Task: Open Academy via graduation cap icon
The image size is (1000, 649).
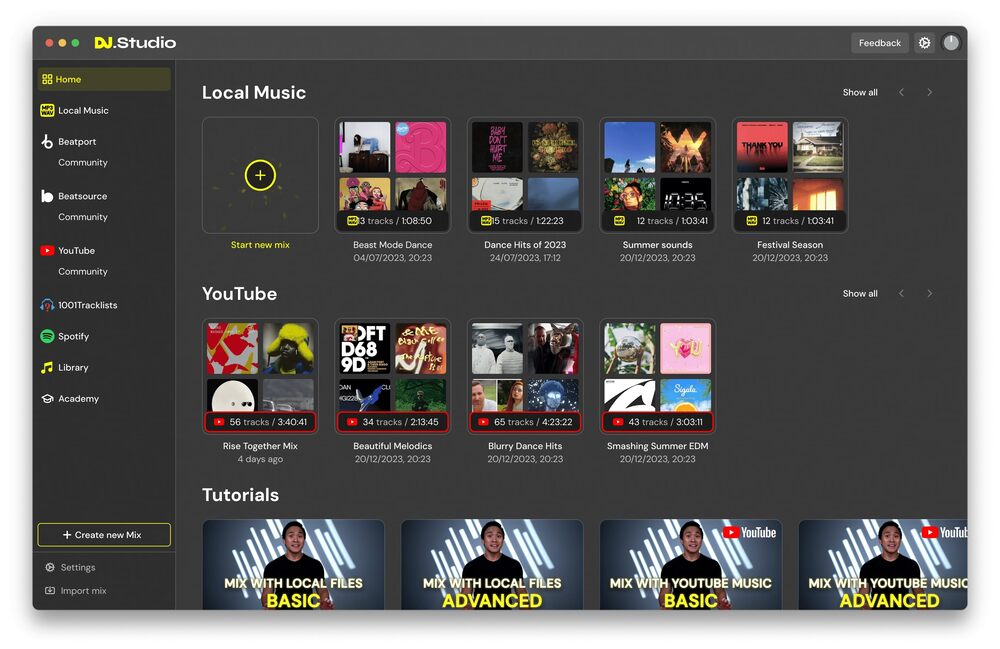Action: tap(47, 399)
